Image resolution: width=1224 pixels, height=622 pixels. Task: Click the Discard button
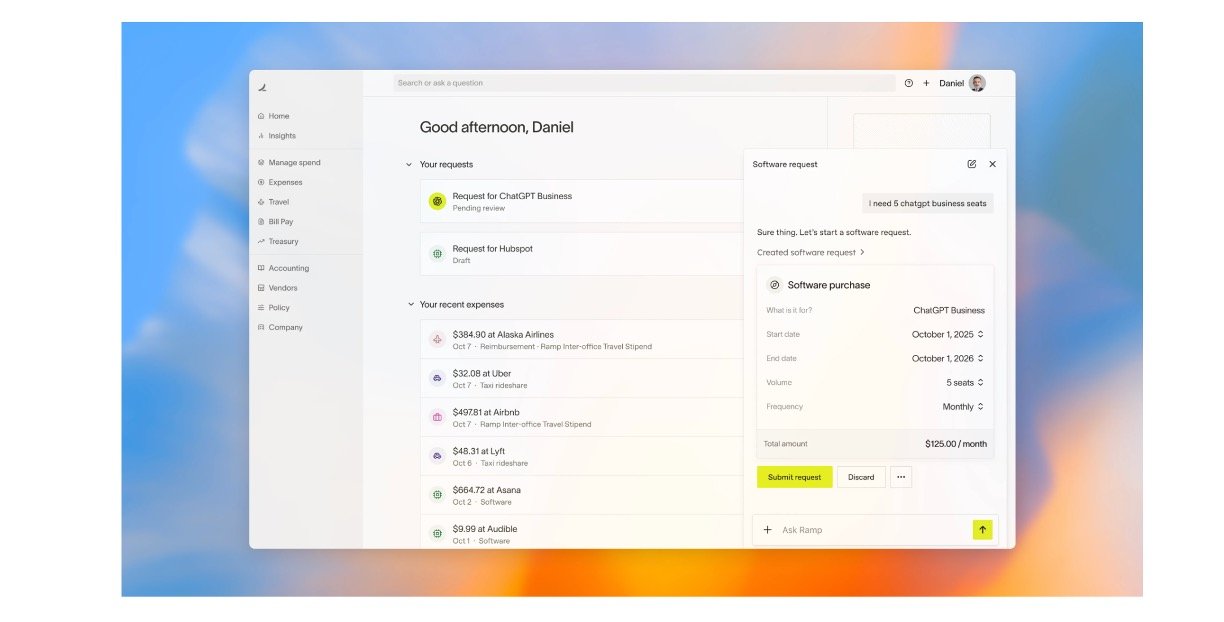[x=861, y=477]
